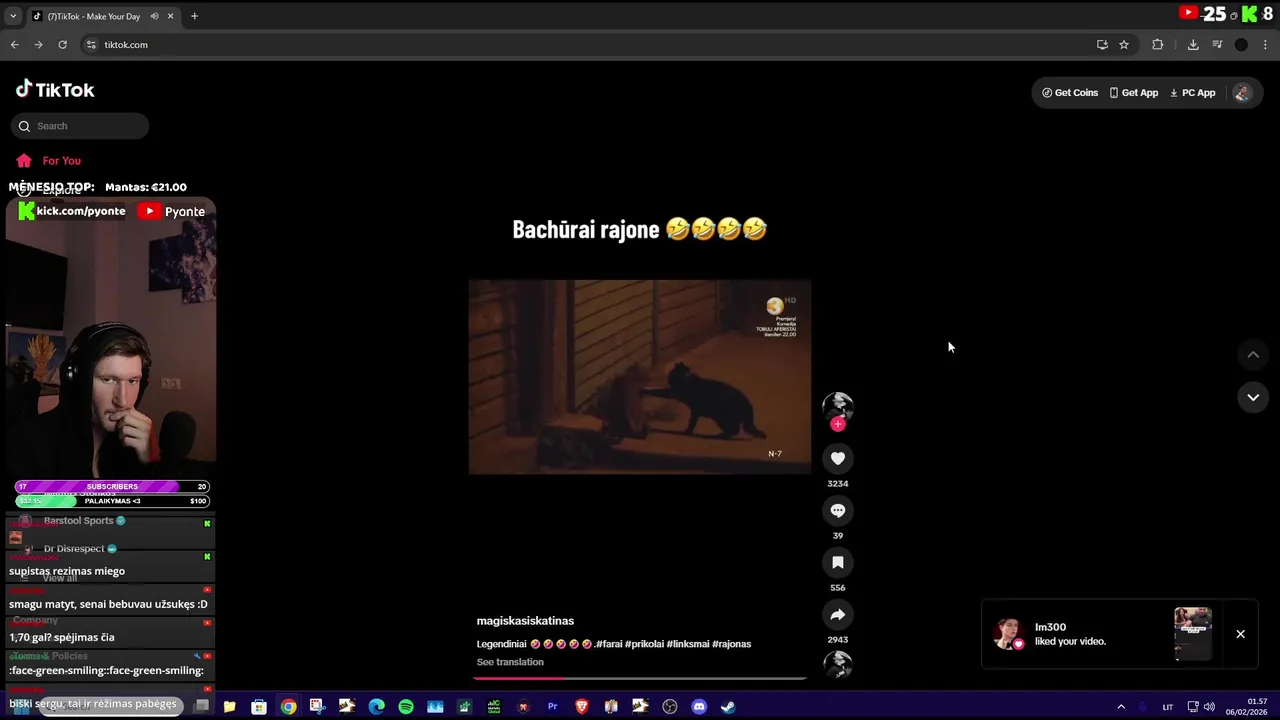
Task: Open Steam from the taskbar
Action: click(728, 706)
